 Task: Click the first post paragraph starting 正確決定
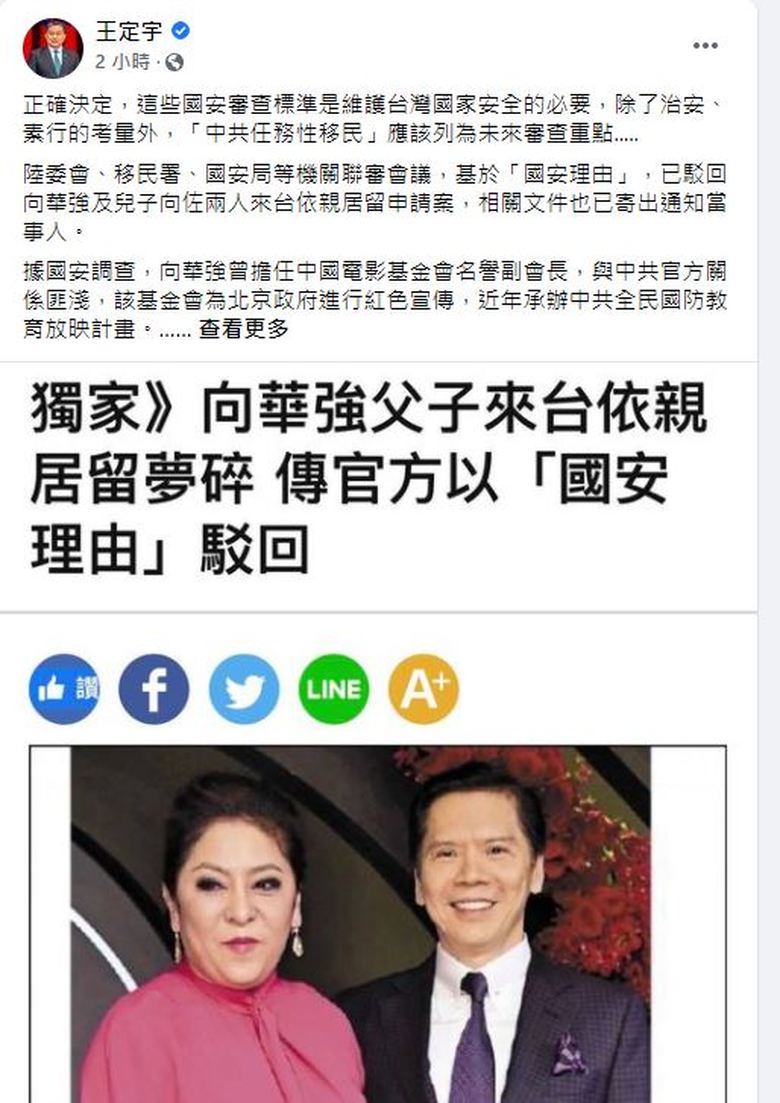(374, 118)
